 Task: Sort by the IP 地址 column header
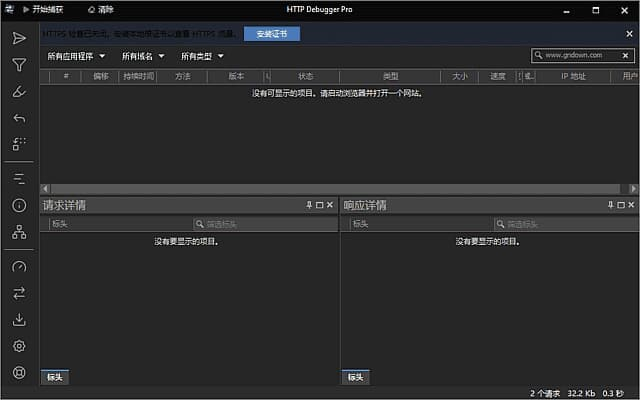[573, 76]
